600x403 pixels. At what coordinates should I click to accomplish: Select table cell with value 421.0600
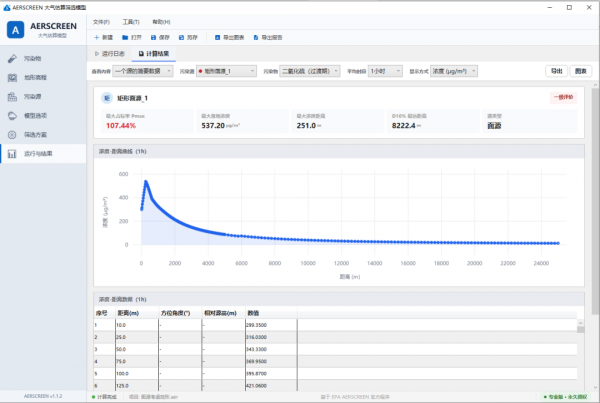[x=271, y=386]
